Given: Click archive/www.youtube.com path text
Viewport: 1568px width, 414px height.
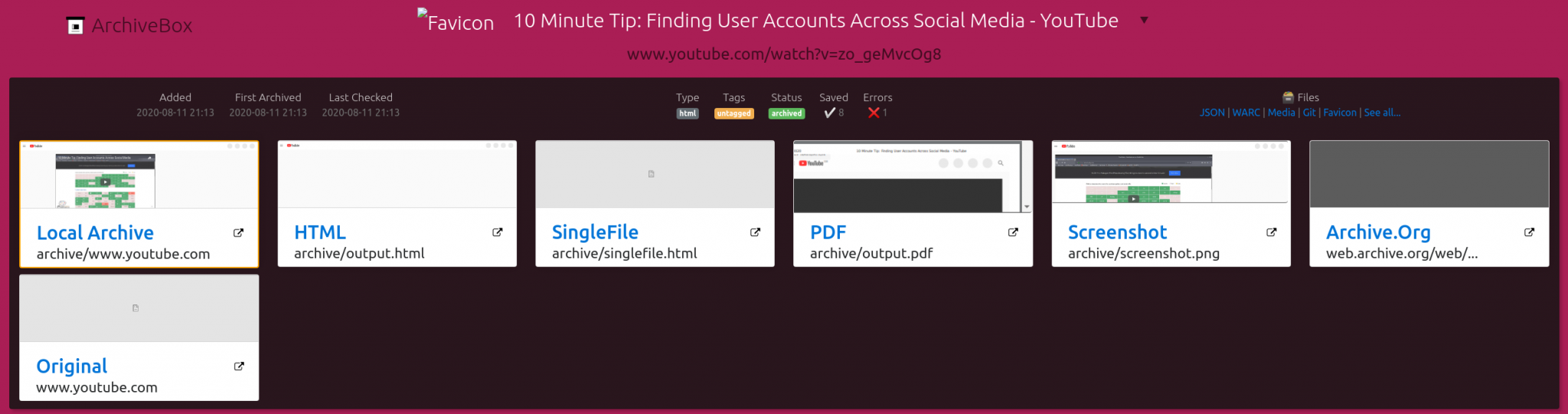Looking at the screenshot, I should point(123,254).
